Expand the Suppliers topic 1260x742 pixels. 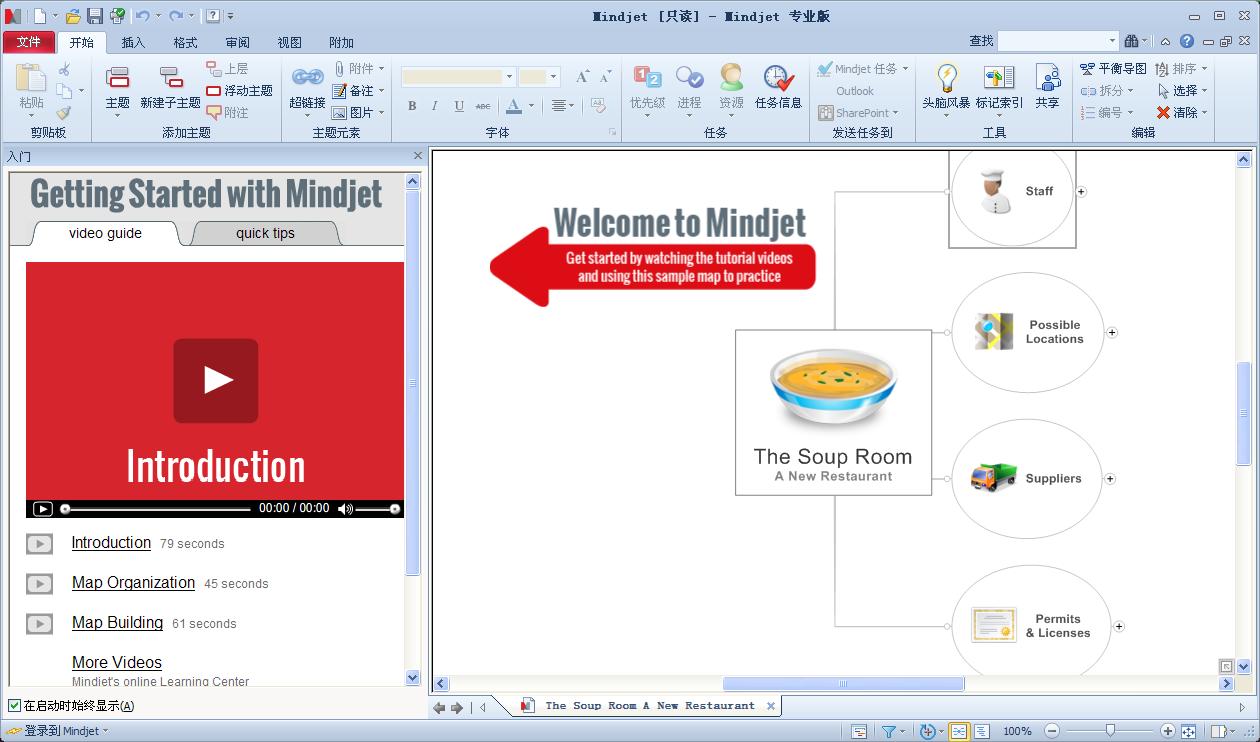coord(1110,479)
